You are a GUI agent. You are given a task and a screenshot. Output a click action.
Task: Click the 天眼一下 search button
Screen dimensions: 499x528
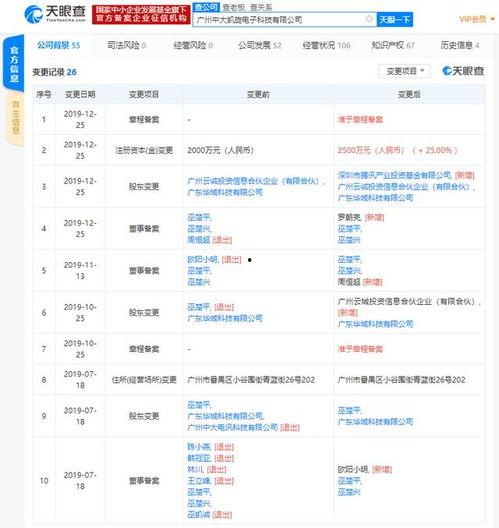point(395,20)
